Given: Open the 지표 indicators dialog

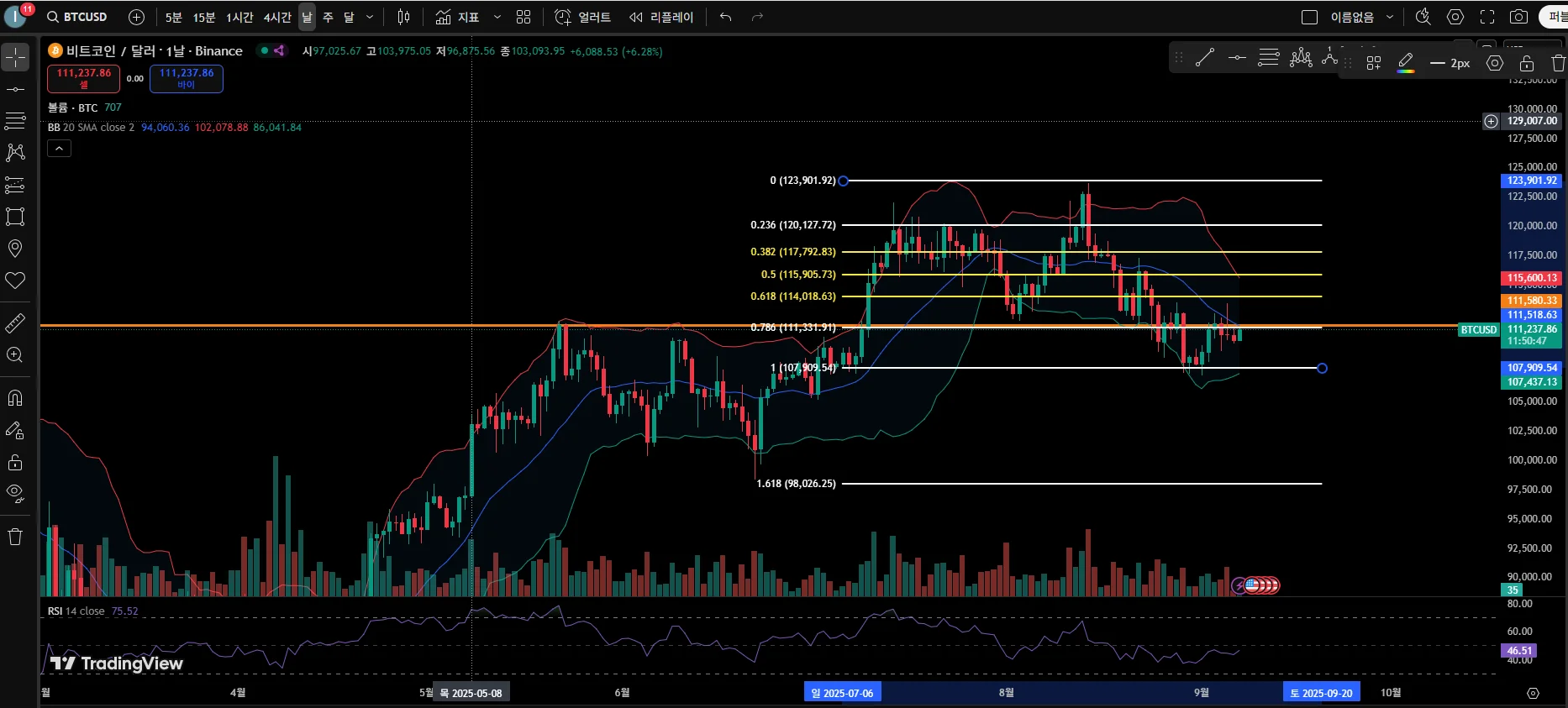Looking at the screenshot, I should pyautogui.click(x=458, y=17).
